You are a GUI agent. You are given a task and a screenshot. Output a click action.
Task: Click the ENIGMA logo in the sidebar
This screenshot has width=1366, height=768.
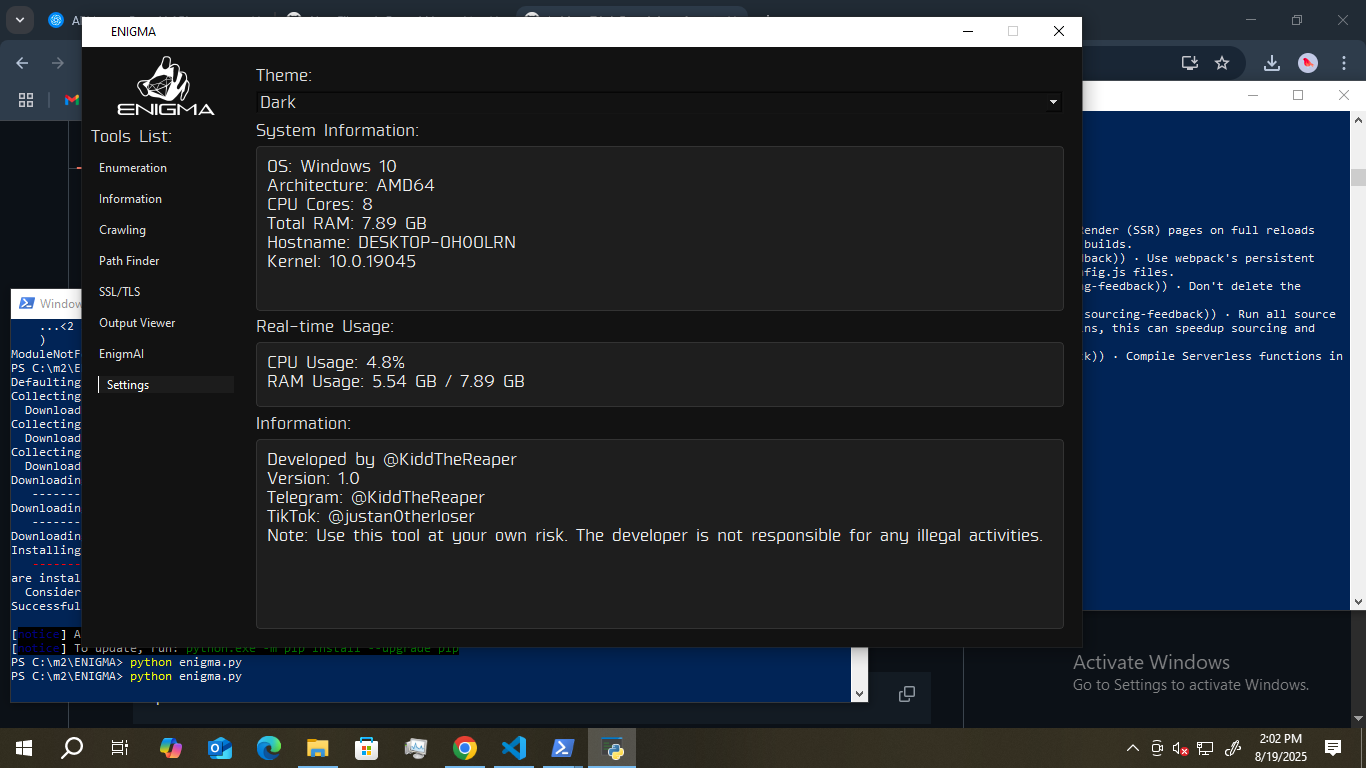(x=166, y=86)
